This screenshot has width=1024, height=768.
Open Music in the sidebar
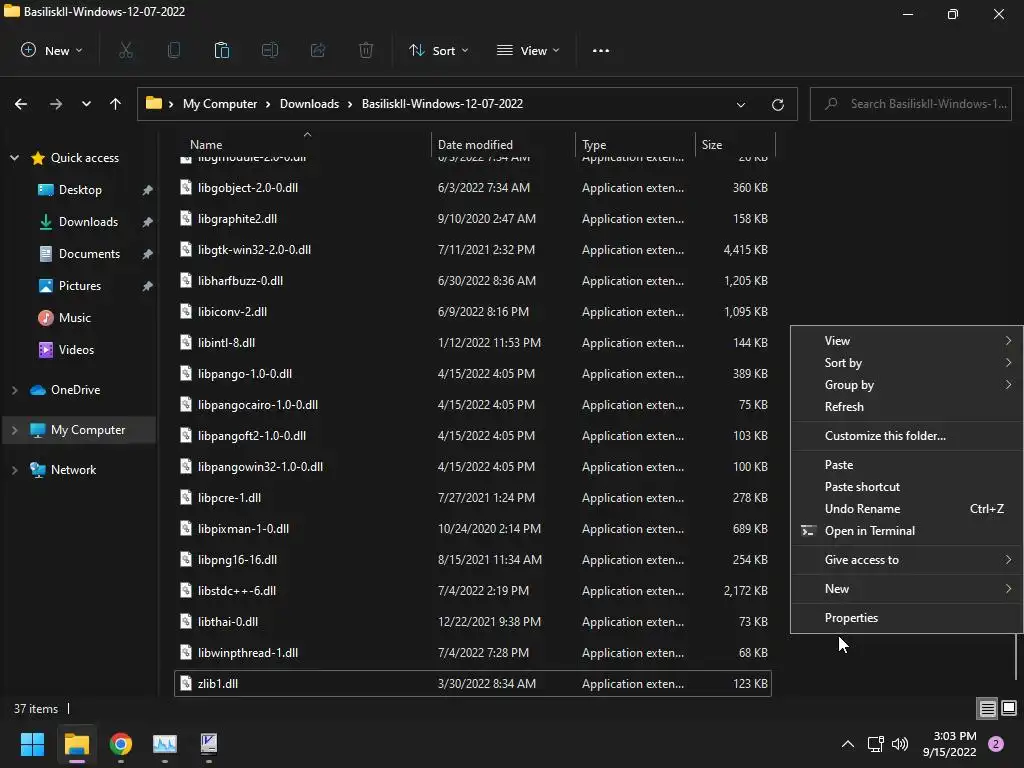(74, 317)
